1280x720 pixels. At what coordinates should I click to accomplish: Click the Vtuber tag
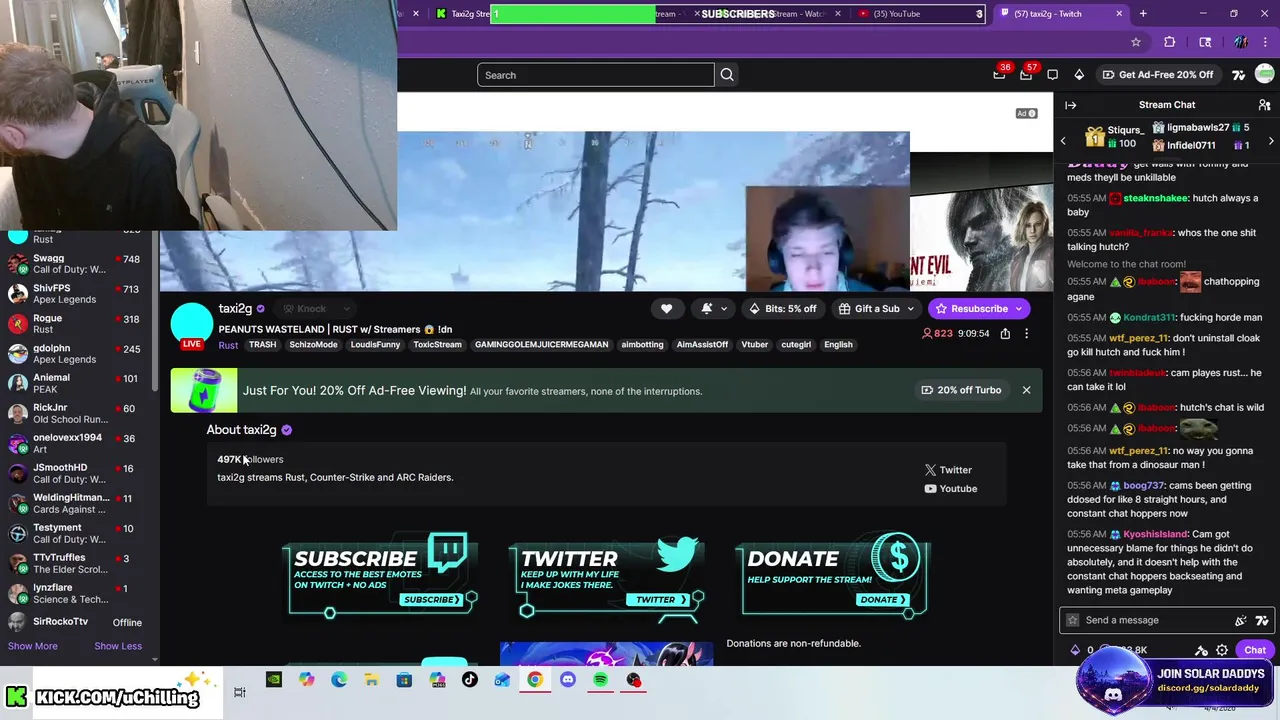tap(755, 345)
